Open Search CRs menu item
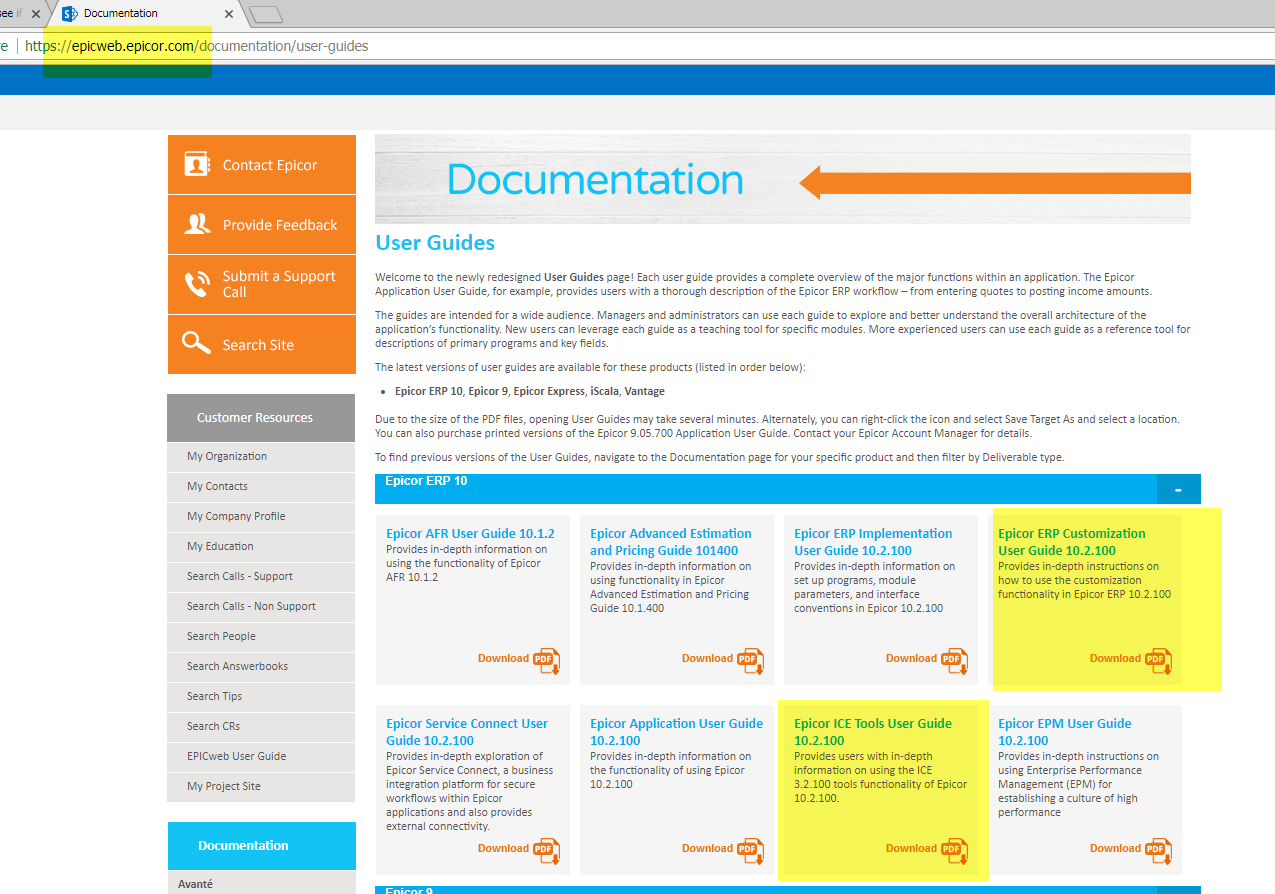Image resolution: width=1275 pixels, height=894 pixels. coord(261,726)
